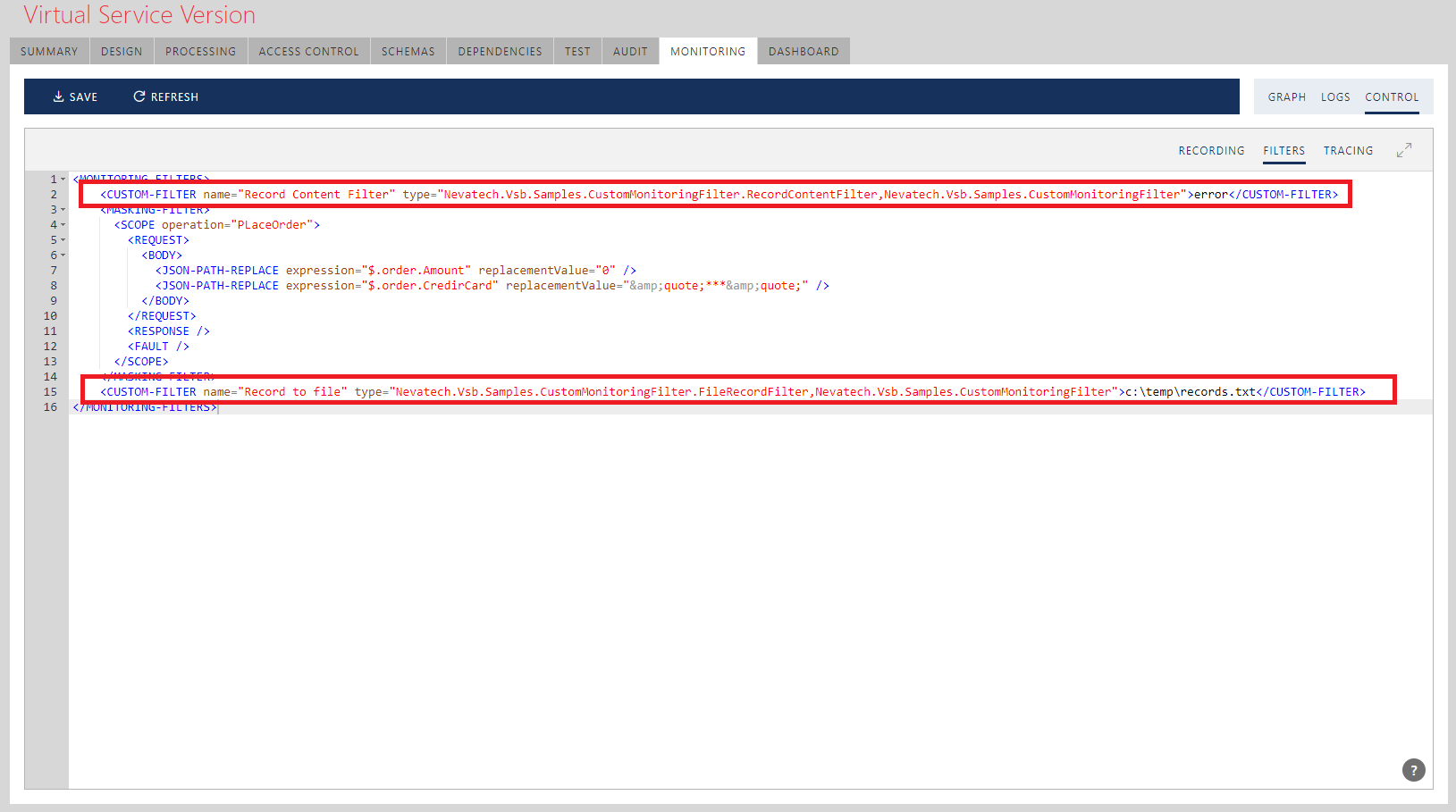The height and width of the screenshot is (812, 1456).
Task: Open the help question mark button
Action: 1413,770
